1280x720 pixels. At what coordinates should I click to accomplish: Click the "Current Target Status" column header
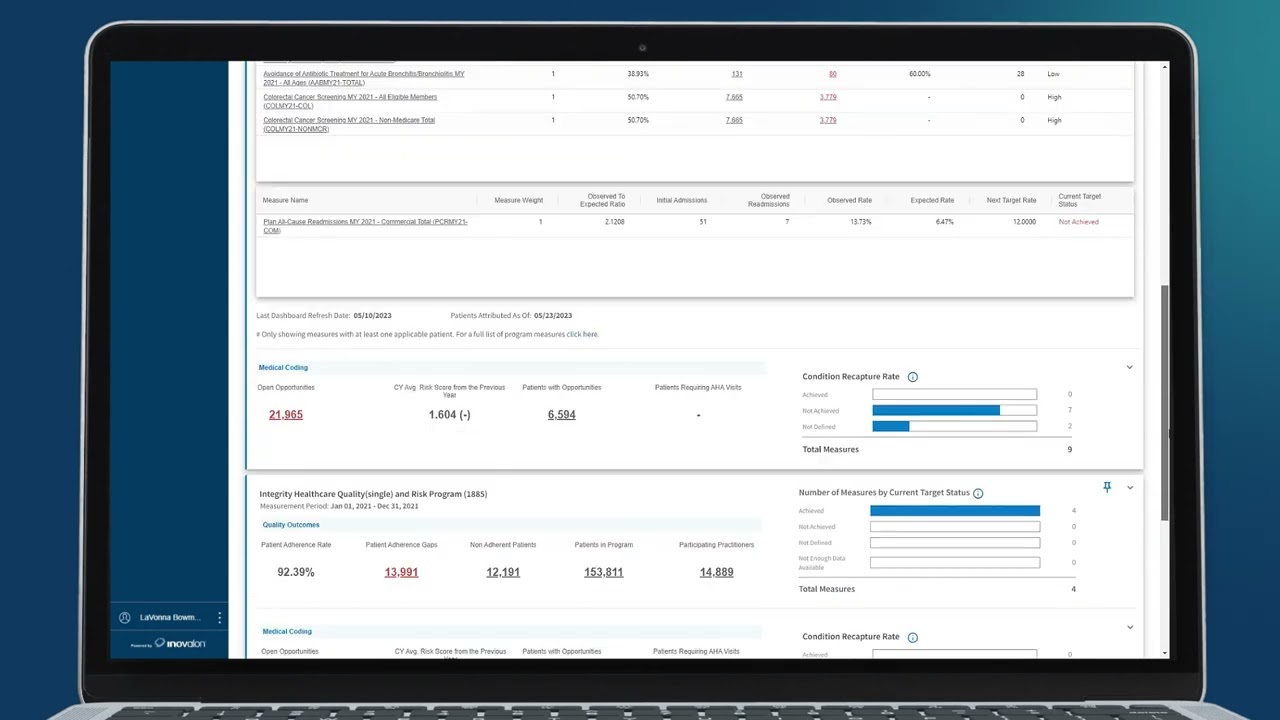click(1079, 200)
